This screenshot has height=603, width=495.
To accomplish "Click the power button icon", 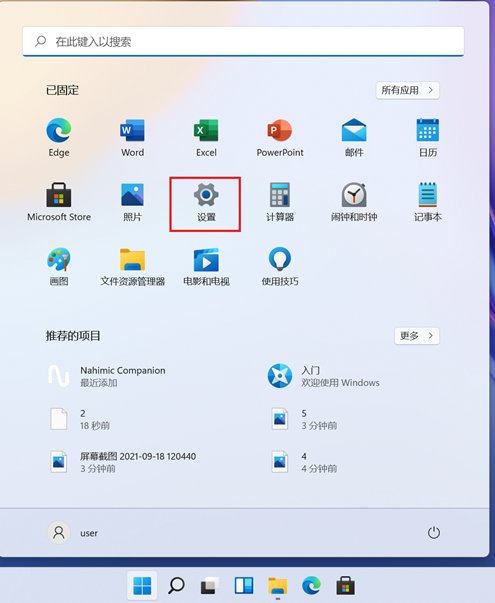I will [434, 533].
